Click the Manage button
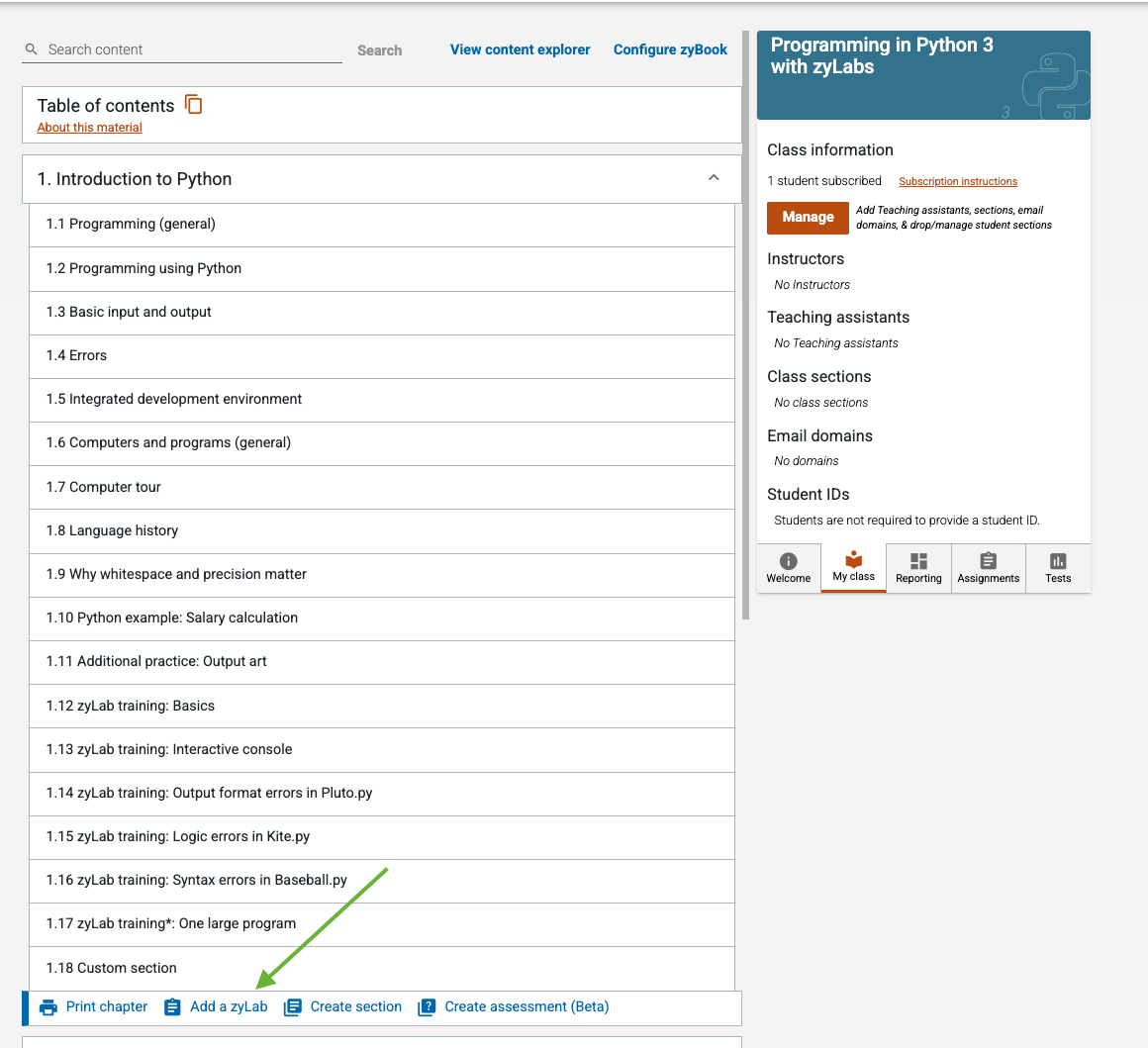This screenshot has width=1148, height=1048. (x=808, y=218)
